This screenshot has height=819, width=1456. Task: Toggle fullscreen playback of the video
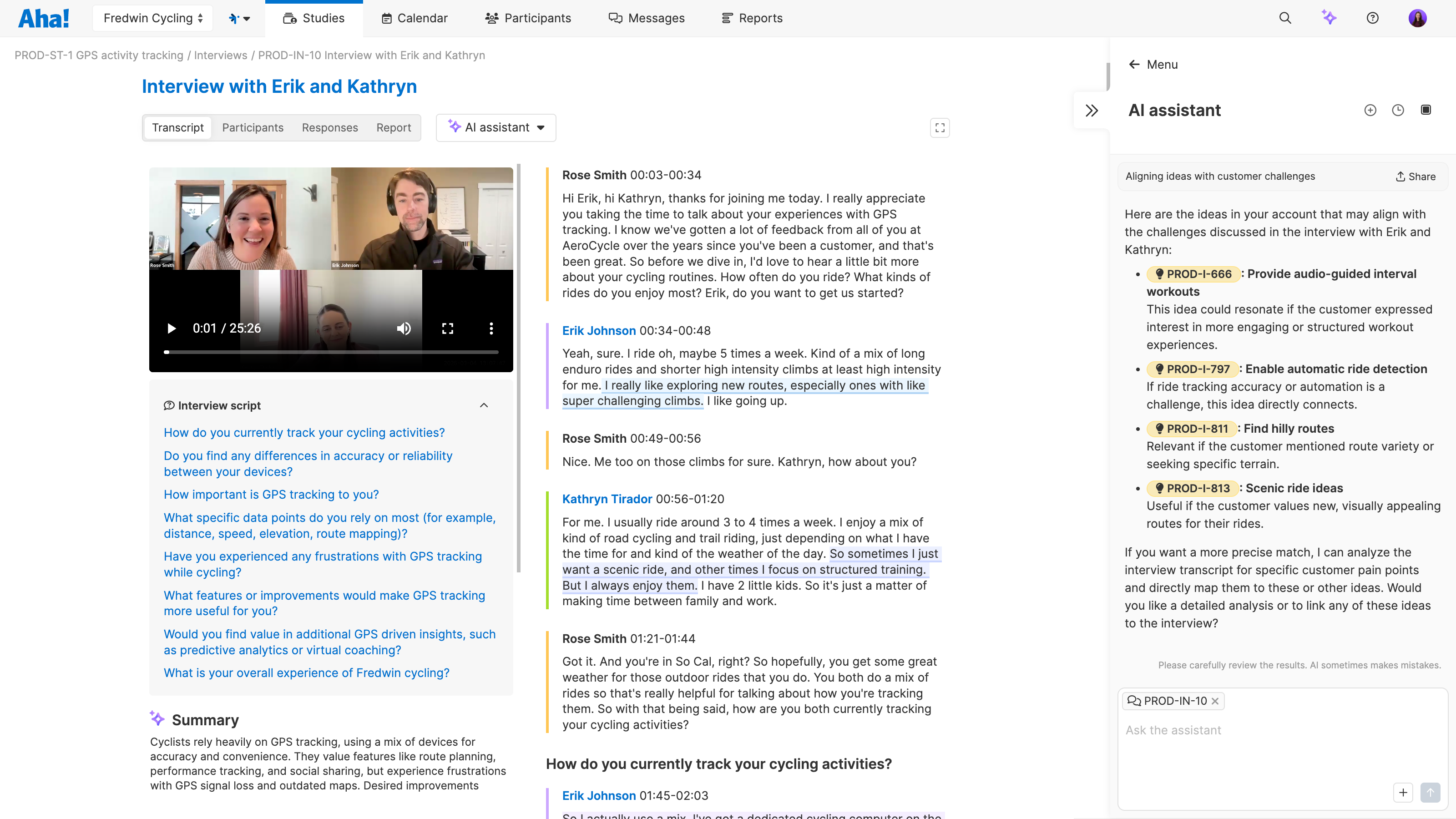pyautogui.click(x=447, y=329)
